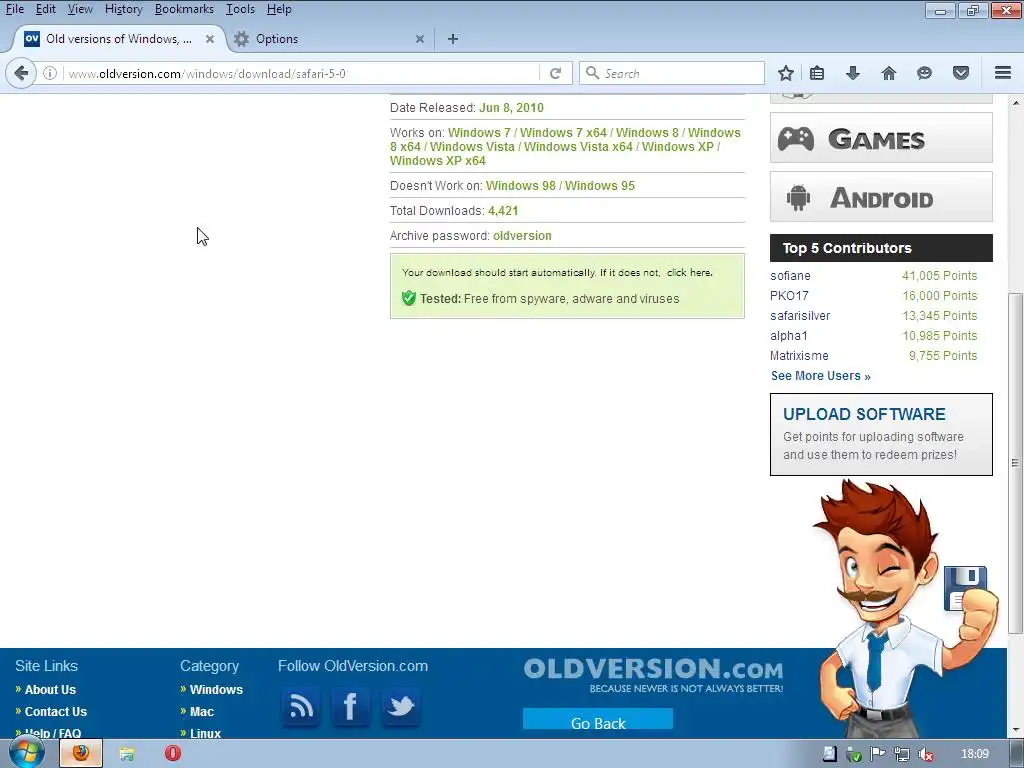Open the Tools menu
This screenshot has width=1024, height=768.
pyautogui.click(x=240, y=9)
